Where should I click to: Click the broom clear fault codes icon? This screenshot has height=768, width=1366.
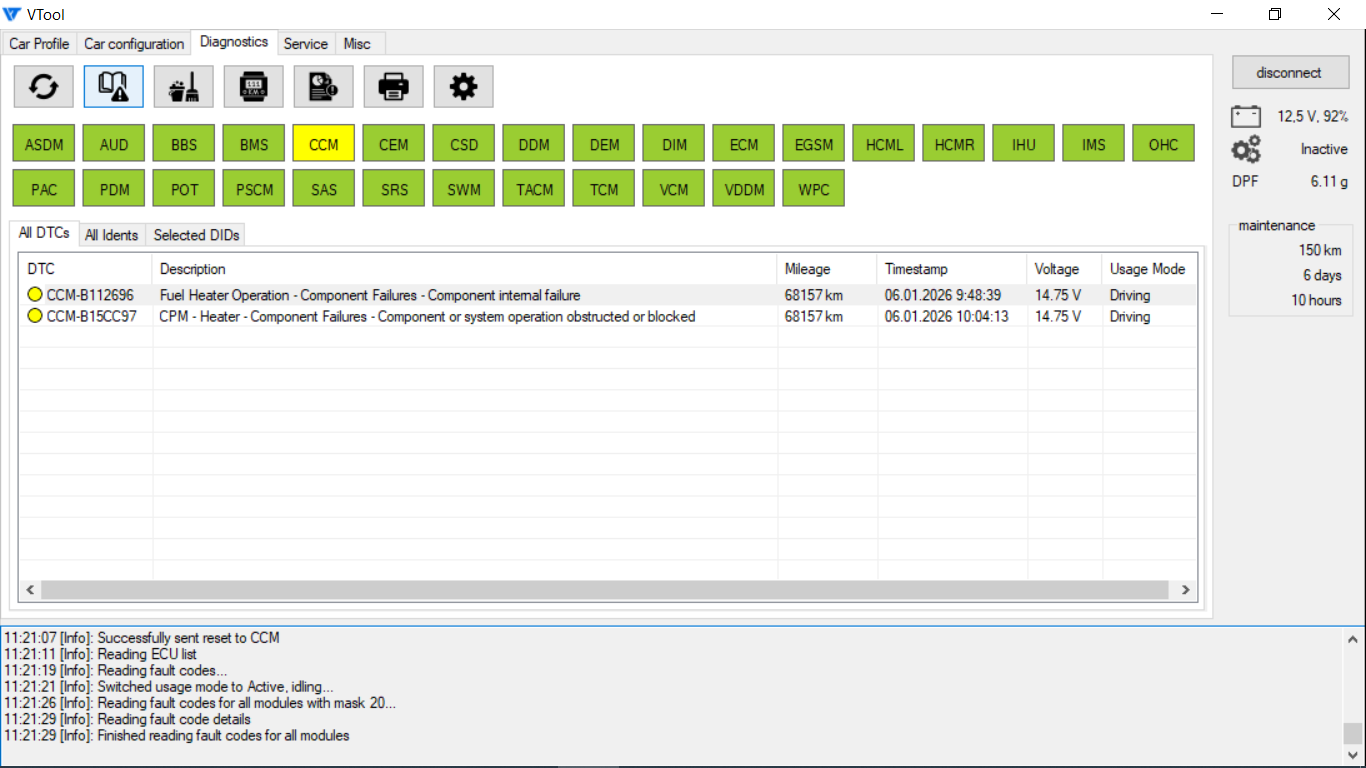pyautogui.click(x=183, y=87)
